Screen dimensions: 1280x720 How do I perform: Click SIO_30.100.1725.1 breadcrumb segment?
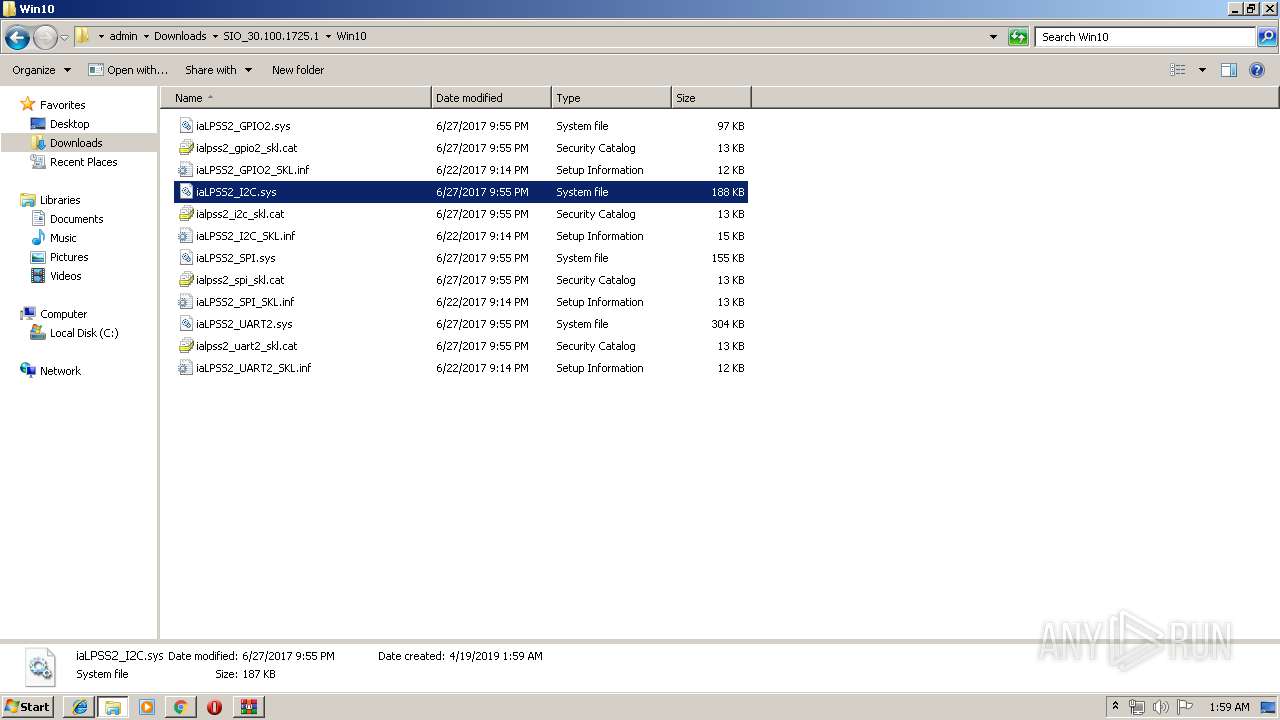tap(271, 37)
